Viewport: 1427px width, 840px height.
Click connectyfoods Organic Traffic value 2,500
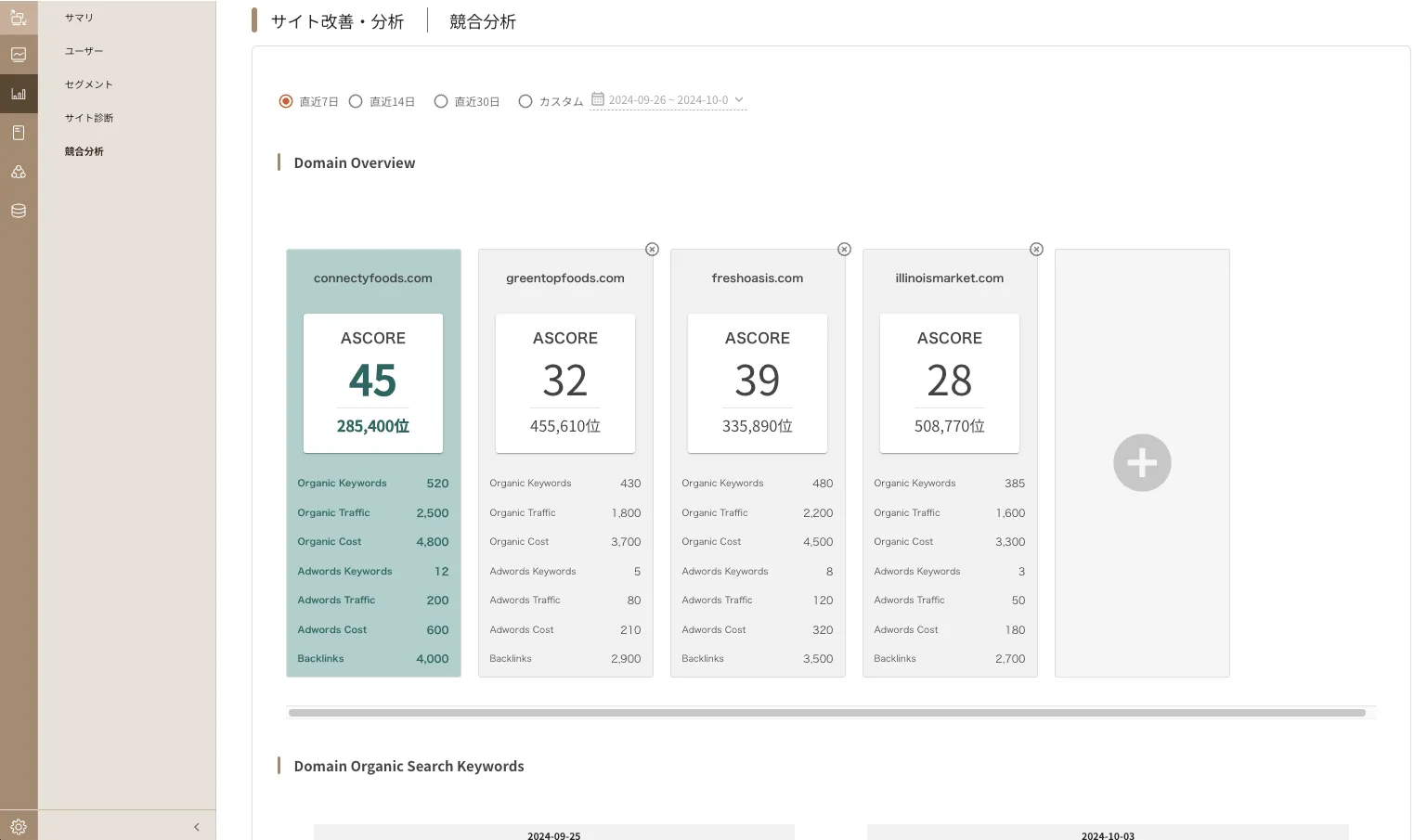(433, 513)
